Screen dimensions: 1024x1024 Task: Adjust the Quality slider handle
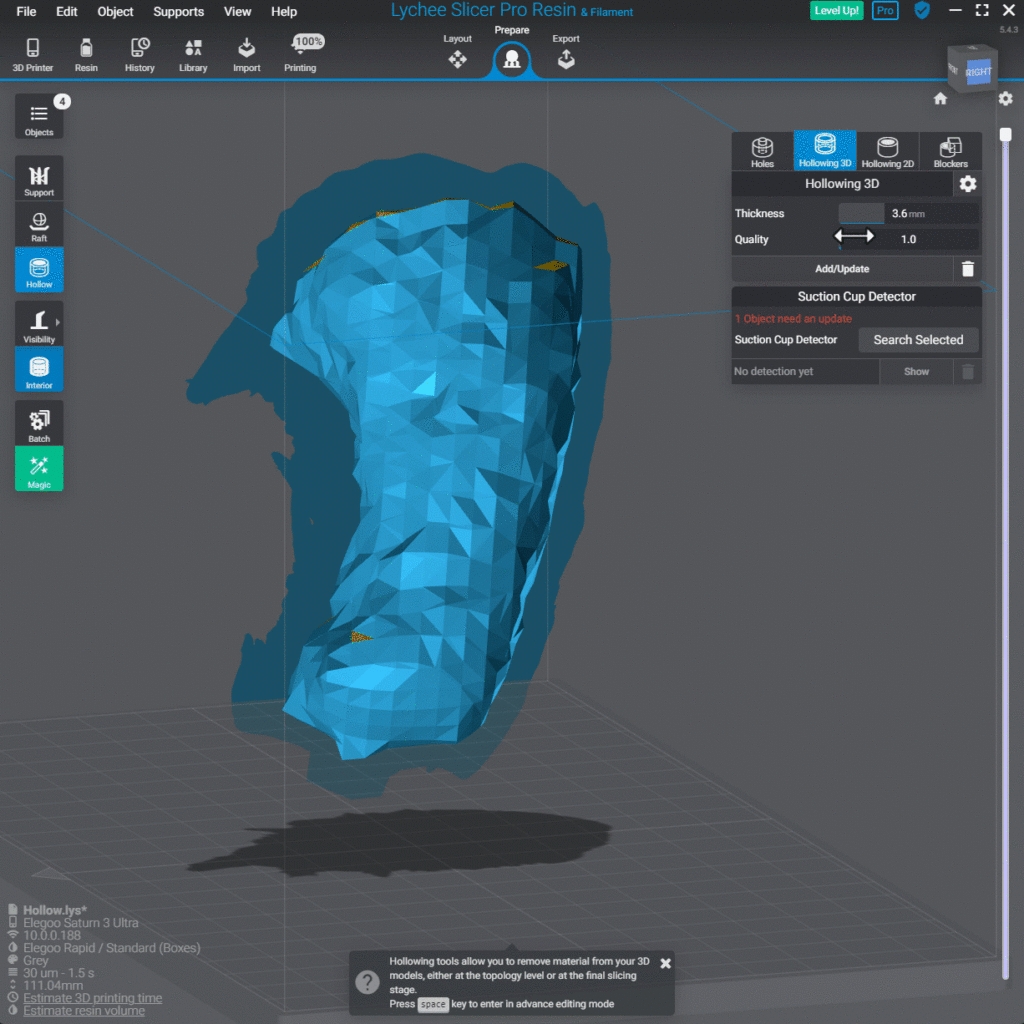pyautogui.click(x=855, y=237)
